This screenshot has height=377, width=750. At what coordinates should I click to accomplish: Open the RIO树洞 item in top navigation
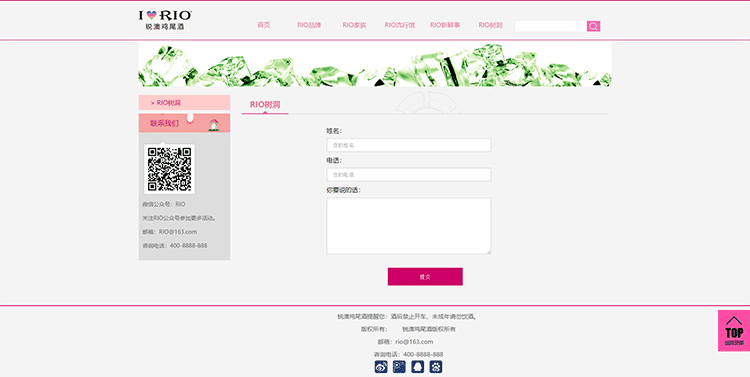click(491, 25)
